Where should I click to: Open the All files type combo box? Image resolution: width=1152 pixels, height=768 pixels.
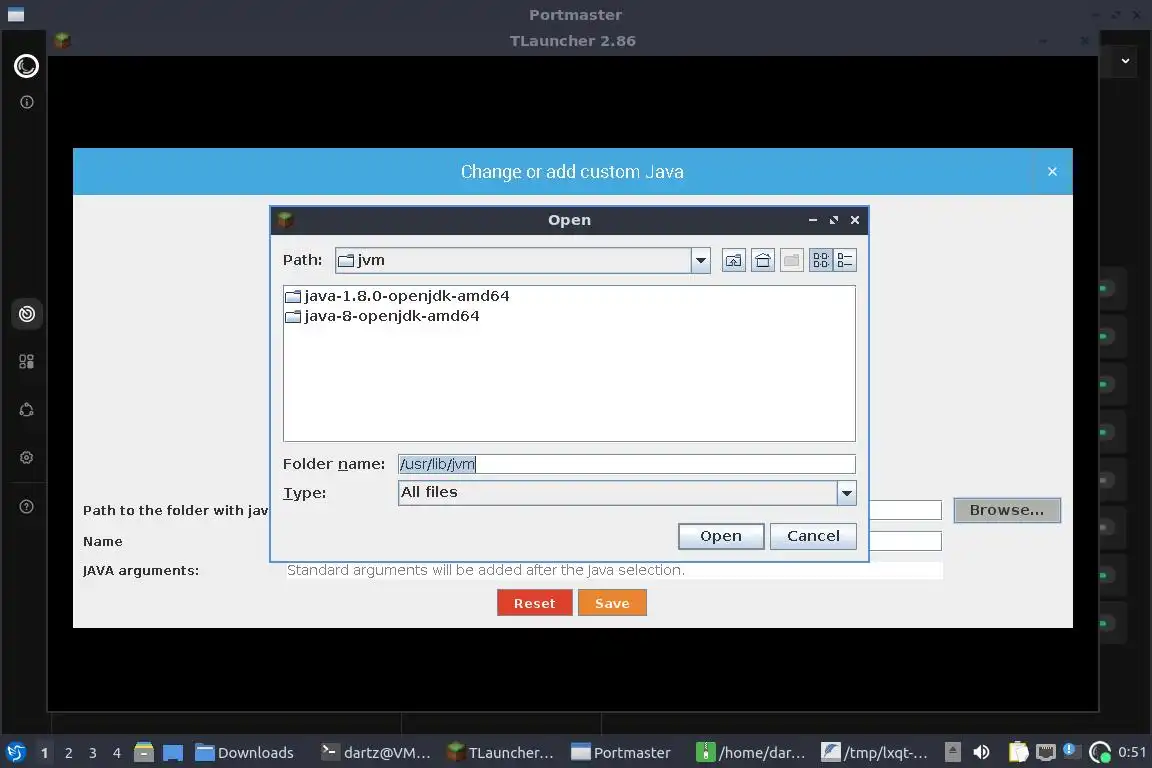pyautogui.click(x=627, y=493)
